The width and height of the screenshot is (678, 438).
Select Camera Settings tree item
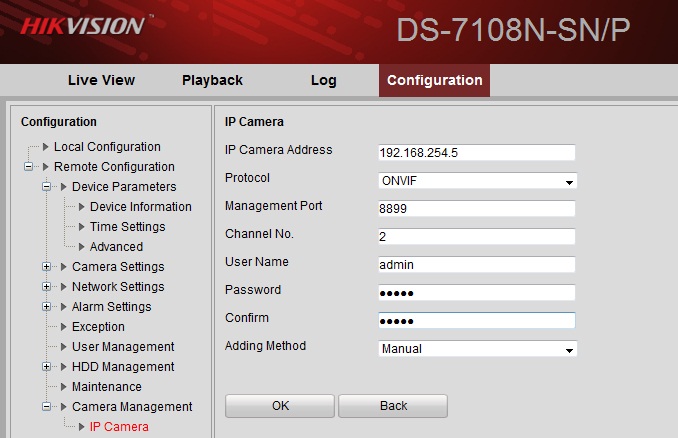[118, 267]
